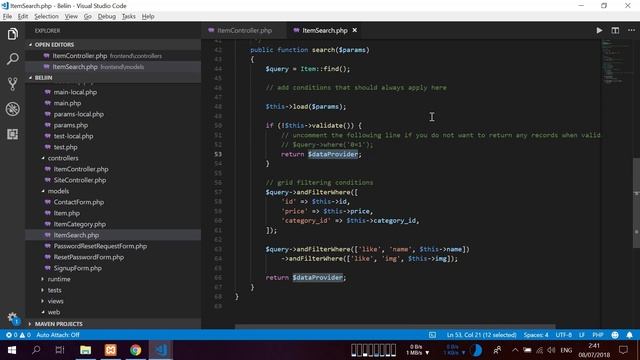Open the View menu
The width and height of the screenshot is (640, 360).
click(x=71, y=16)
